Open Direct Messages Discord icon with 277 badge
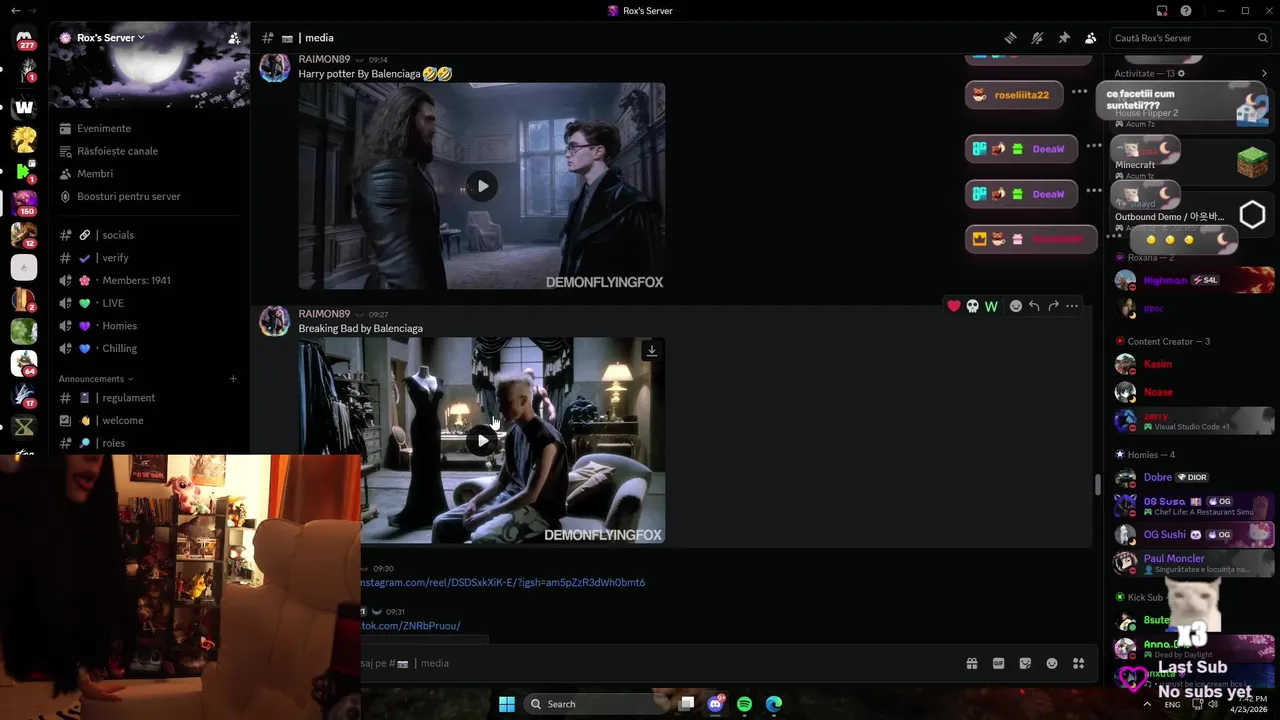 click(24, 38)
